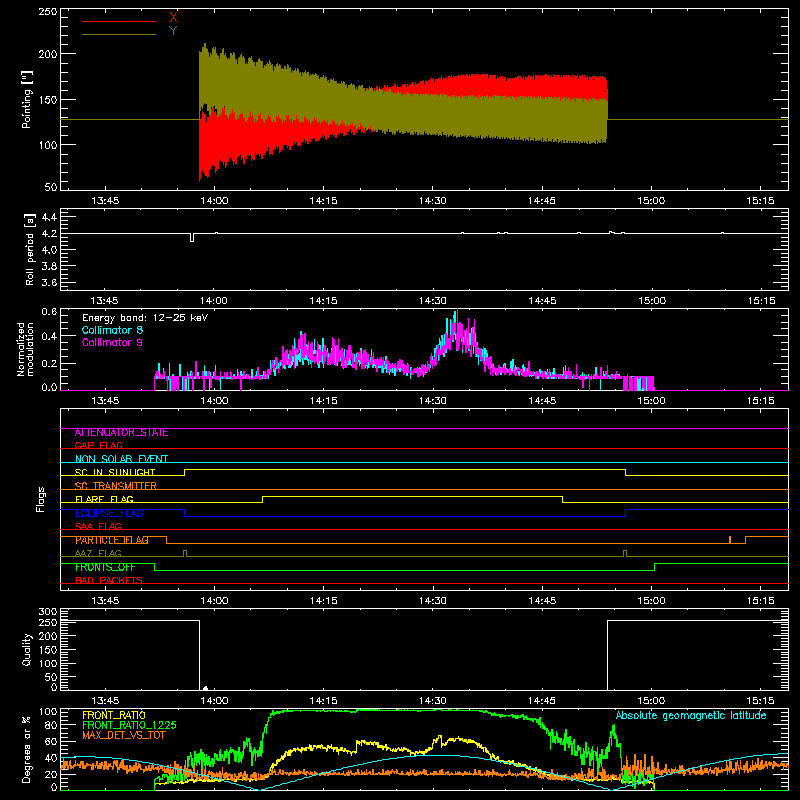This screenshot has width=800, height=800.
Task: Click the cyan 'Collimator 8' legend entry
Action: 112,330
